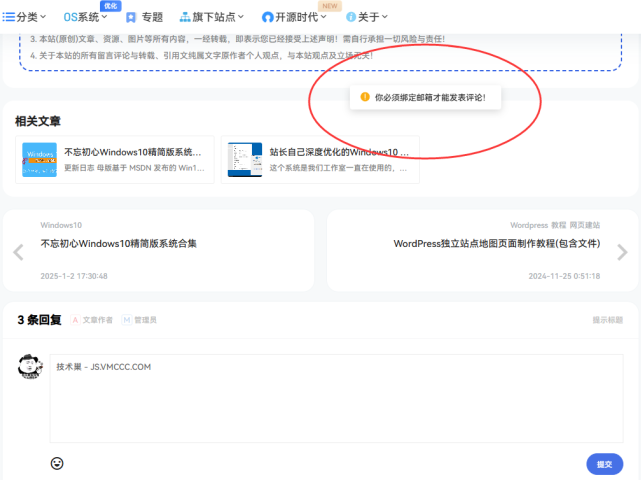Click the Wordpress 教程 网页建站 tags
Image resolution: width=641 pixels, height=480 pixels.
[555, 225]
